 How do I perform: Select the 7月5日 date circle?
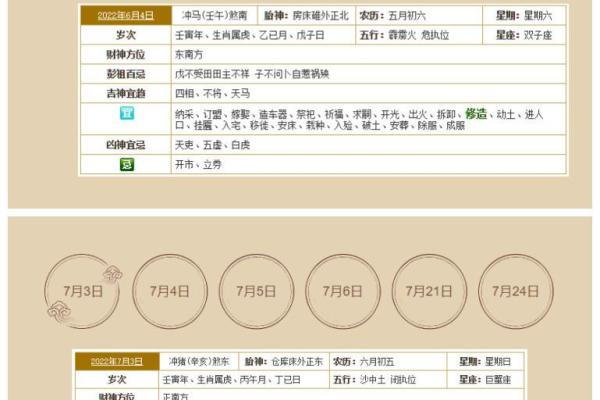(256, 291)
